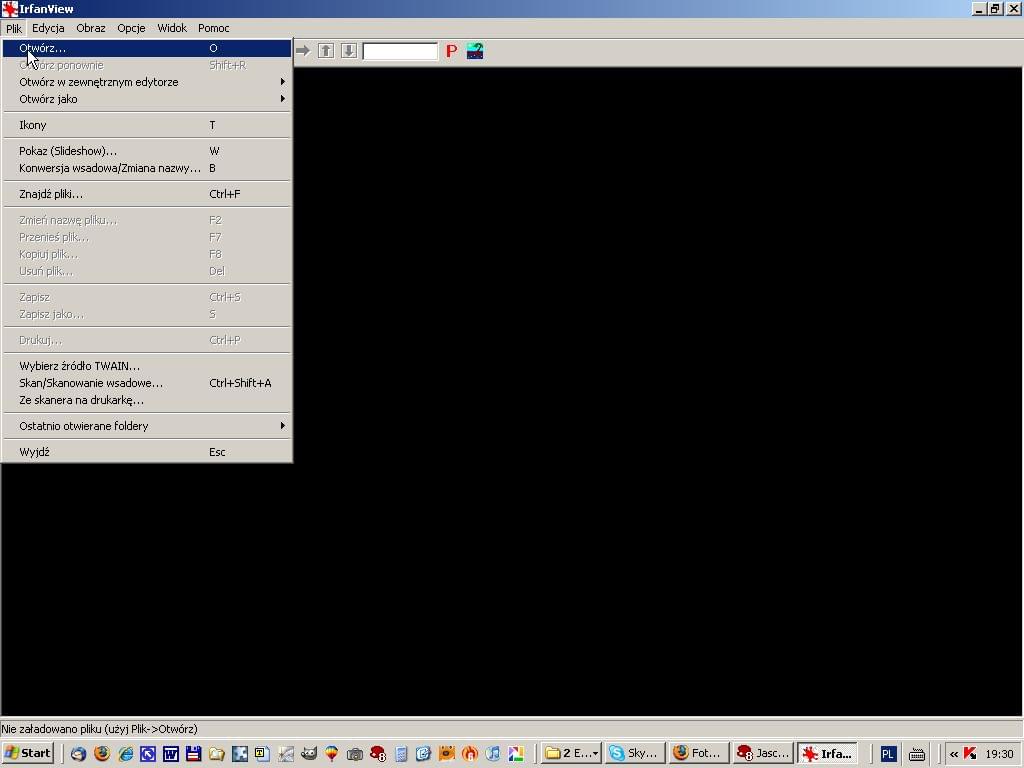Select Ze skanera na drukarkę... entry
The image size is (1024, 768).
(147, 400)
